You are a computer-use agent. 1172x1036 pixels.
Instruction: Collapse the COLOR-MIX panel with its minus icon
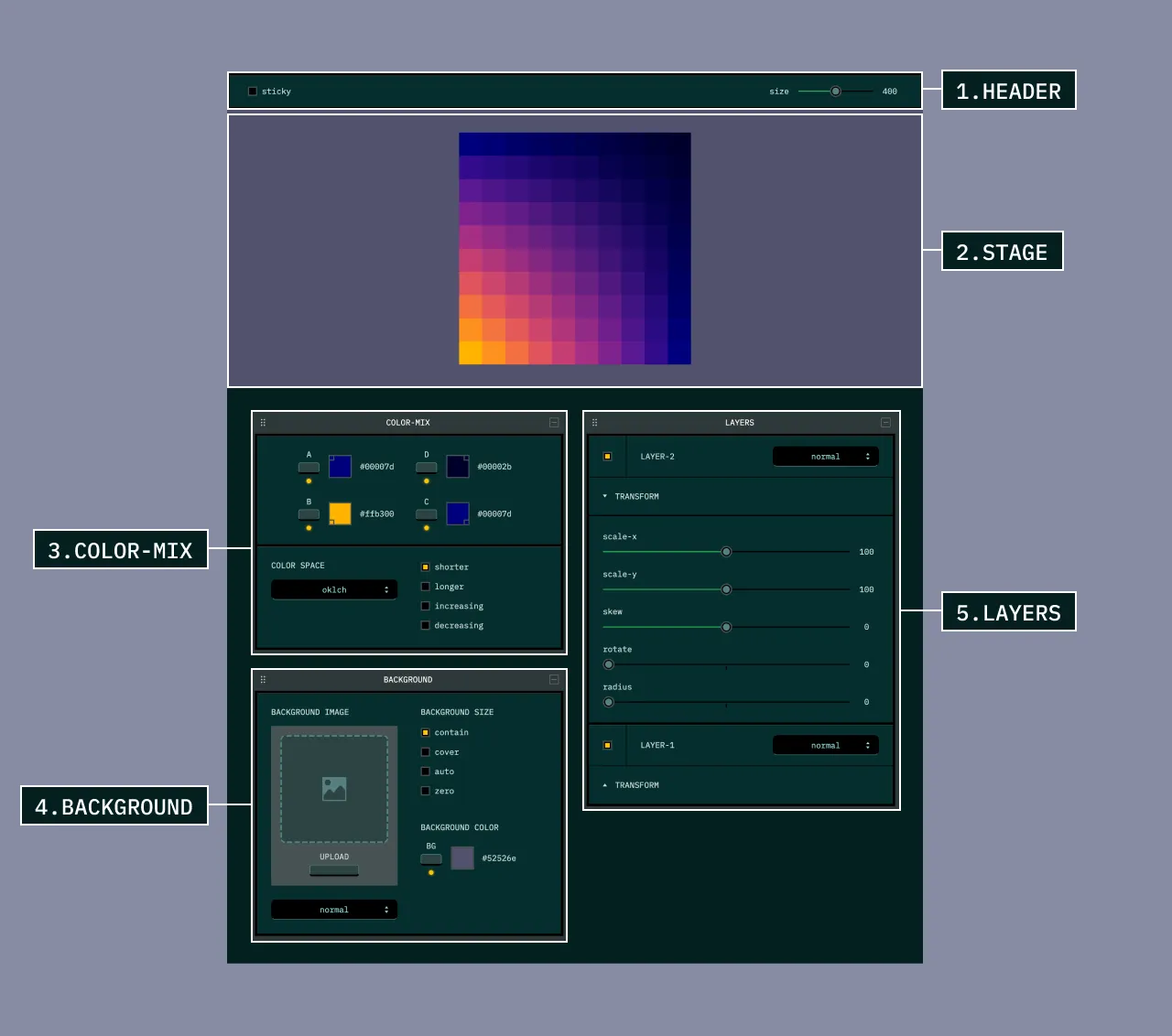point(553,422)
